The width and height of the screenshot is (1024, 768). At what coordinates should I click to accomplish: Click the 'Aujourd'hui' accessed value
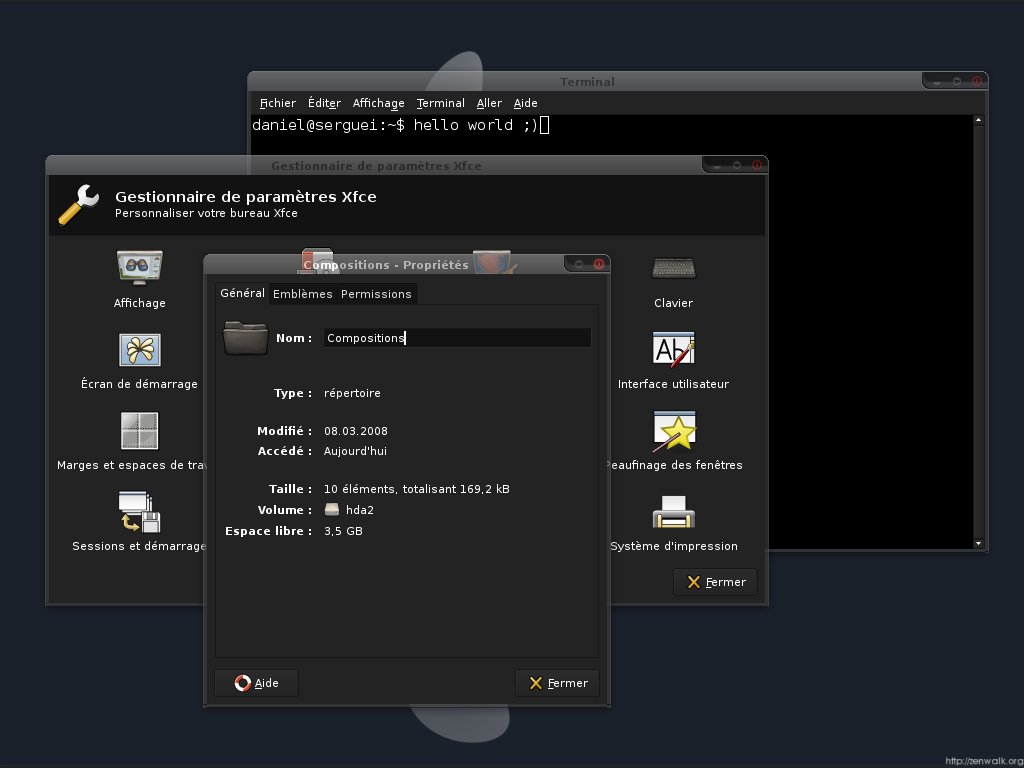[x=355, y=451]
